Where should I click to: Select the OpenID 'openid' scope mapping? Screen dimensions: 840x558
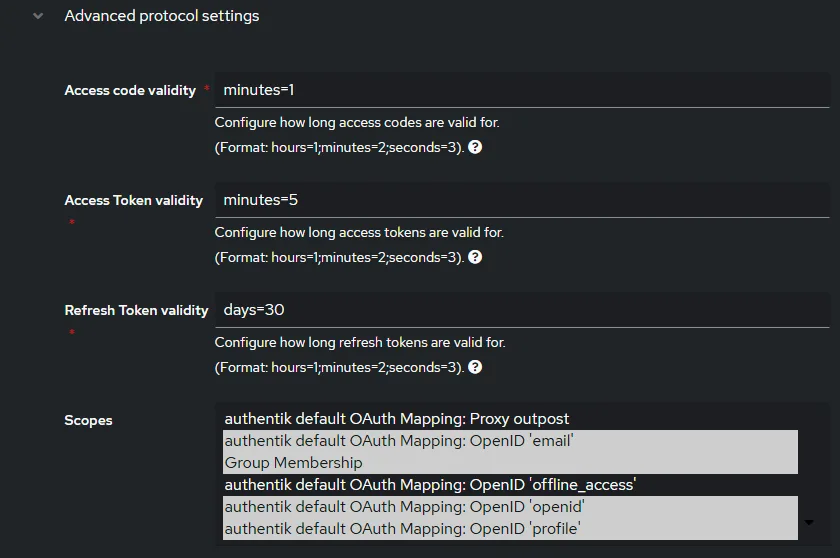coord(404,507)
